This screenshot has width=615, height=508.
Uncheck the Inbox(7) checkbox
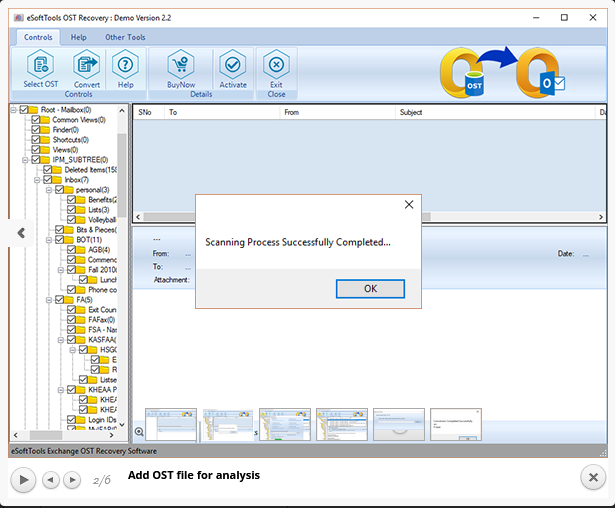47,179
